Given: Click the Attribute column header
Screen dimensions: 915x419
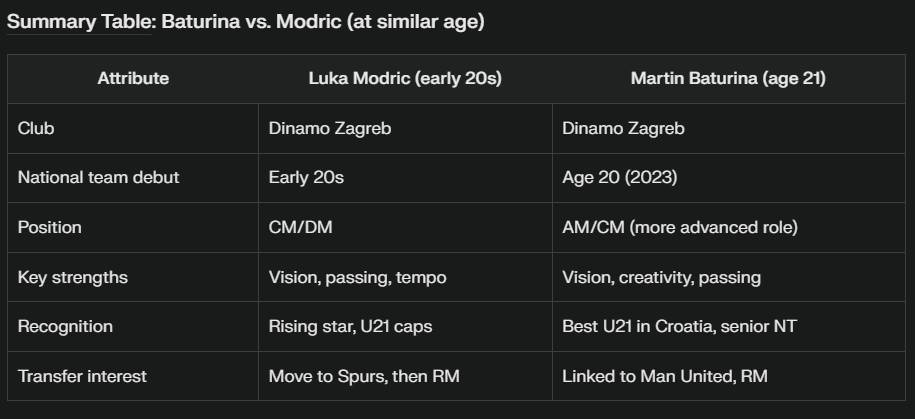Looking at the screenshot, I should coord(133,79).
